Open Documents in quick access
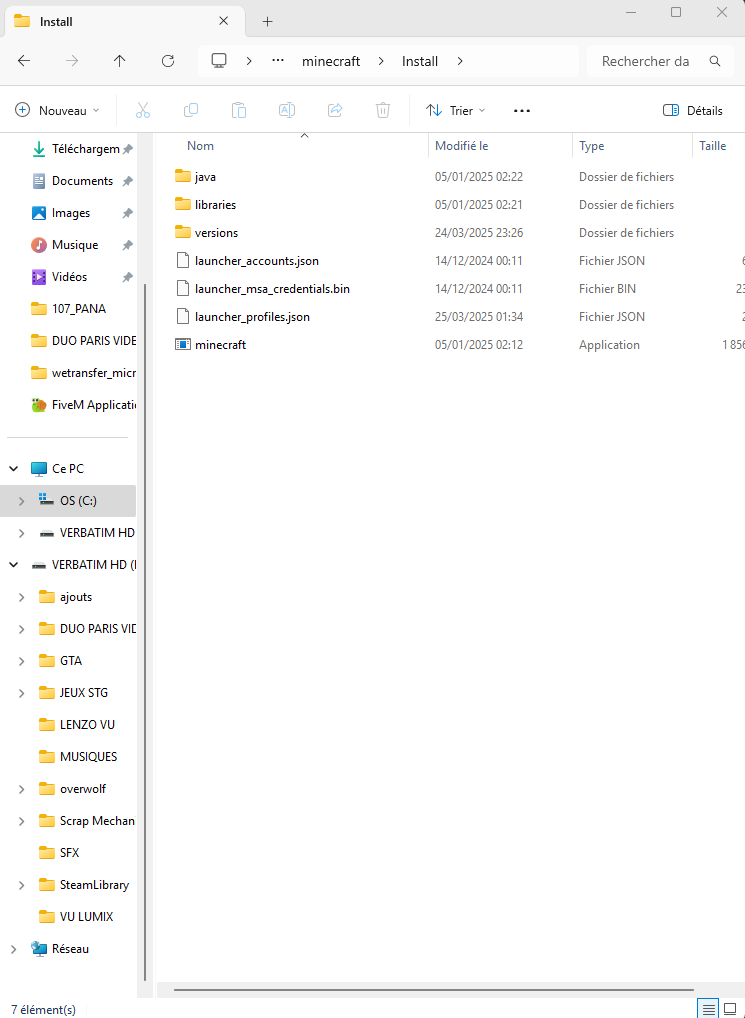 (x=83, y=181)
